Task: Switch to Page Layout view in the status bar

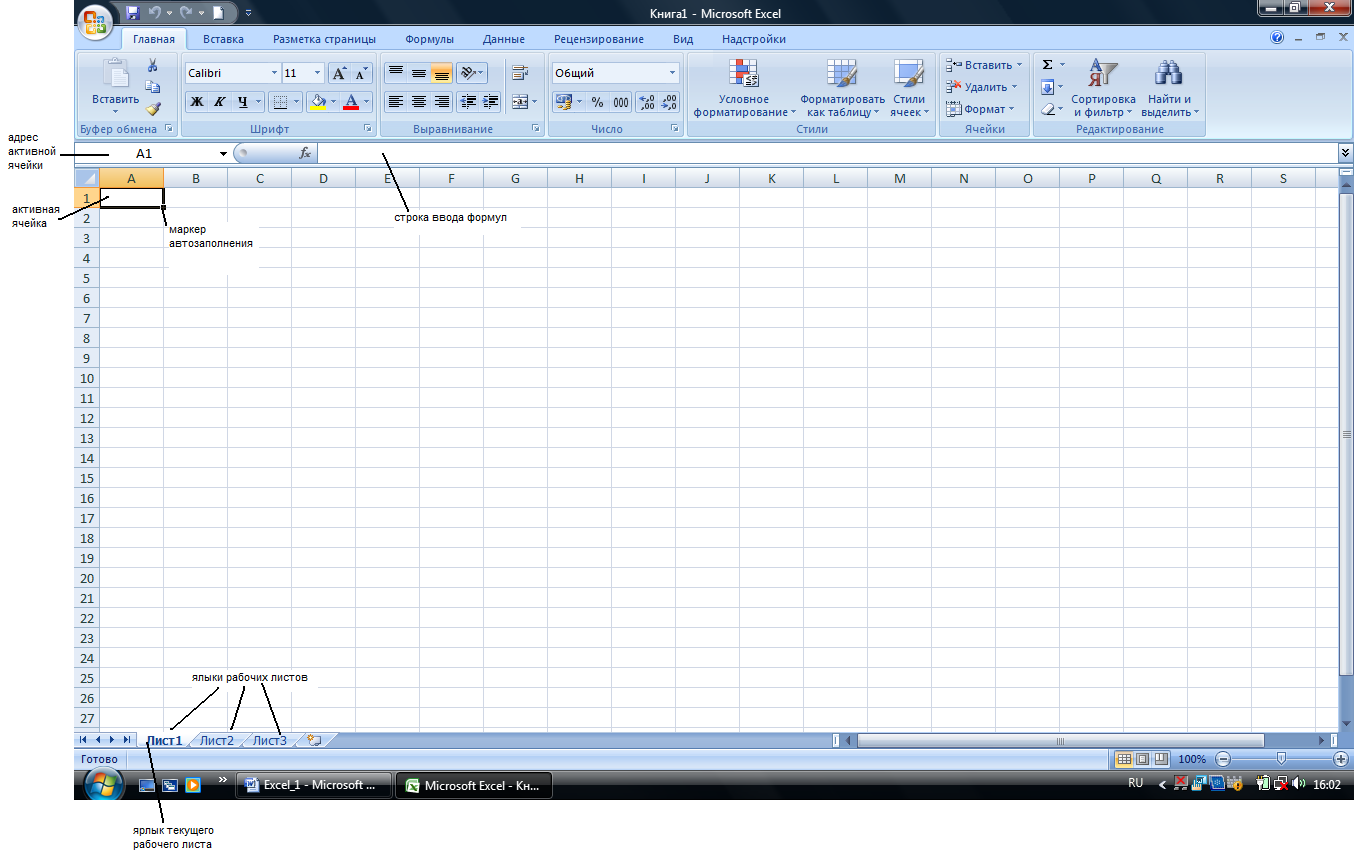Action: coord(1143,759)
